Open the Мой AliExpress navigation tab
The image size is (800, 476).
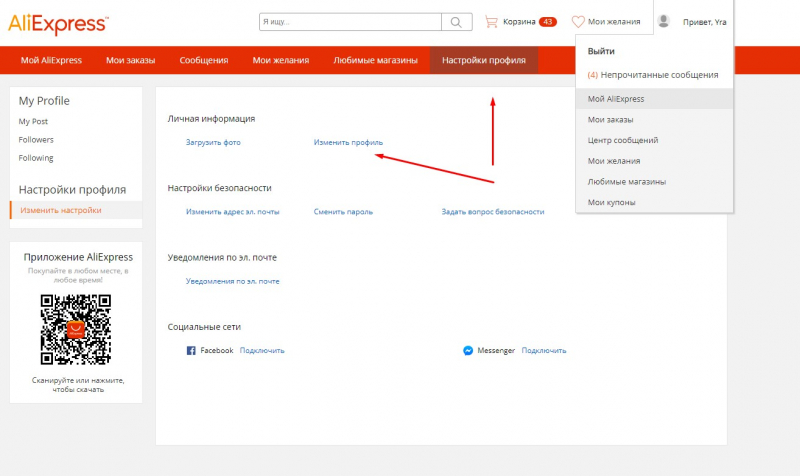(x=51, y=60)
